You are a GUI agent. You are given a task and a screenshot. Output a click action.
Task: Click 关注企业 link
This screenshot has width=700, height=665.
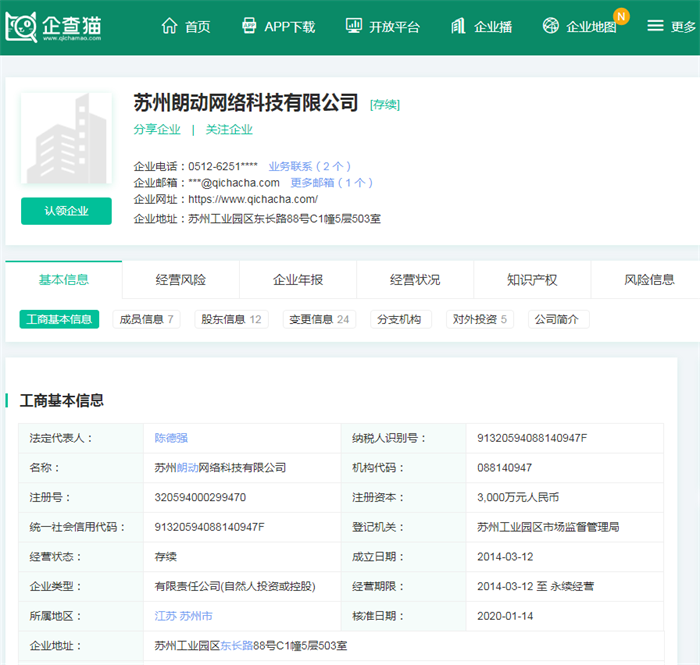pyautogui.click(x=229, y=129)
